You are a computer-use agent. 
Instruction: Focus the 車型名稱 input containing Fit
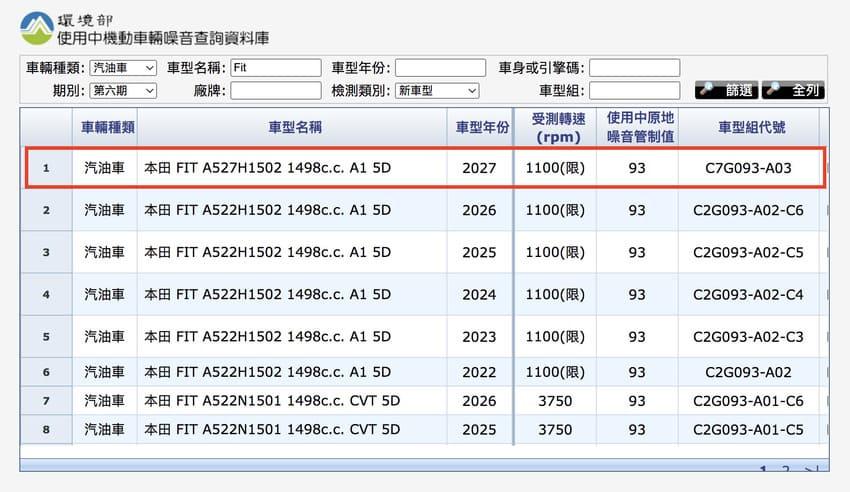click(x=276, y=68)
